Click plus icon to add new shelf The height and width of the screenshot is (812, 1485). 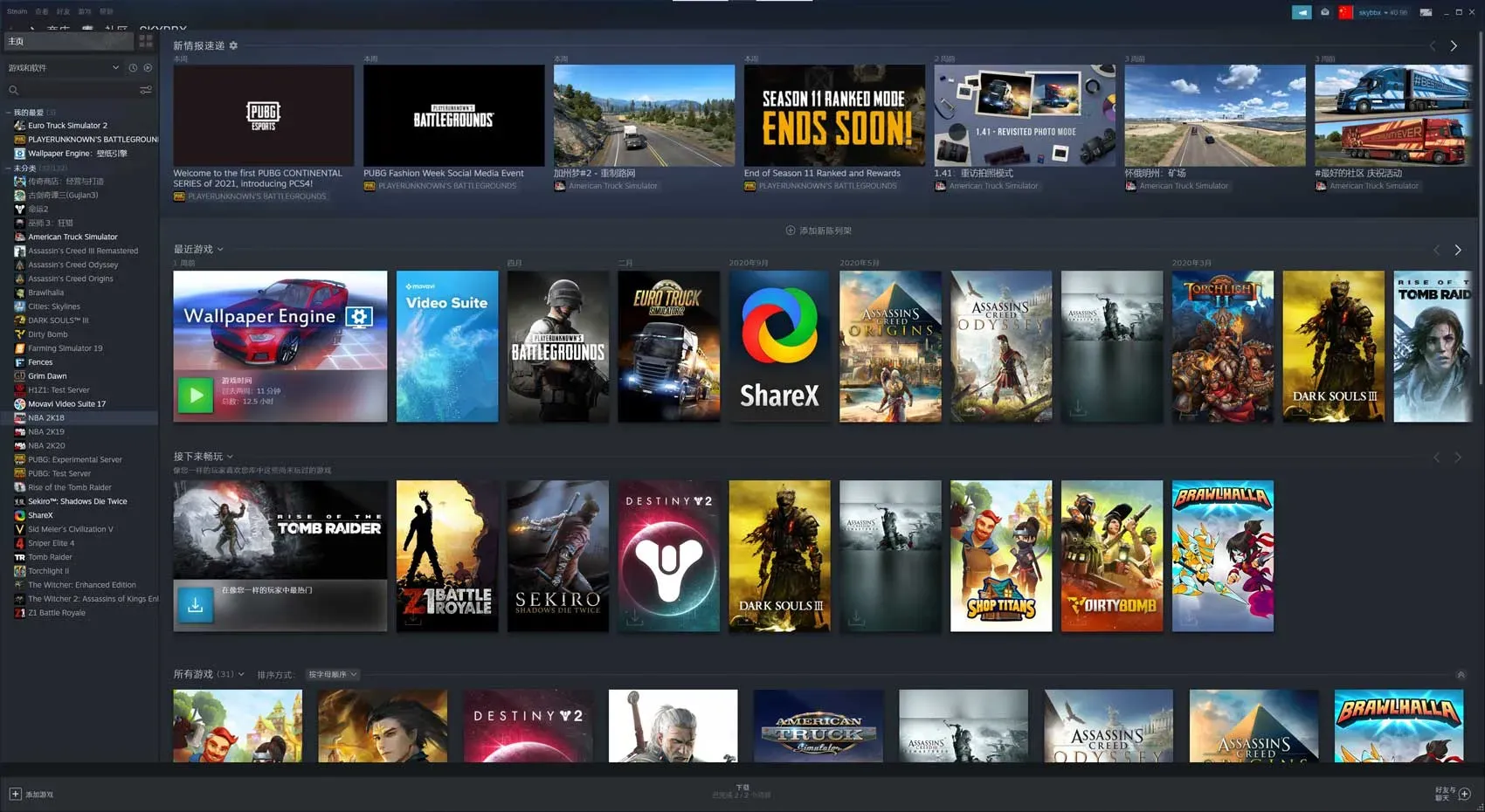[x=791, y=231]
